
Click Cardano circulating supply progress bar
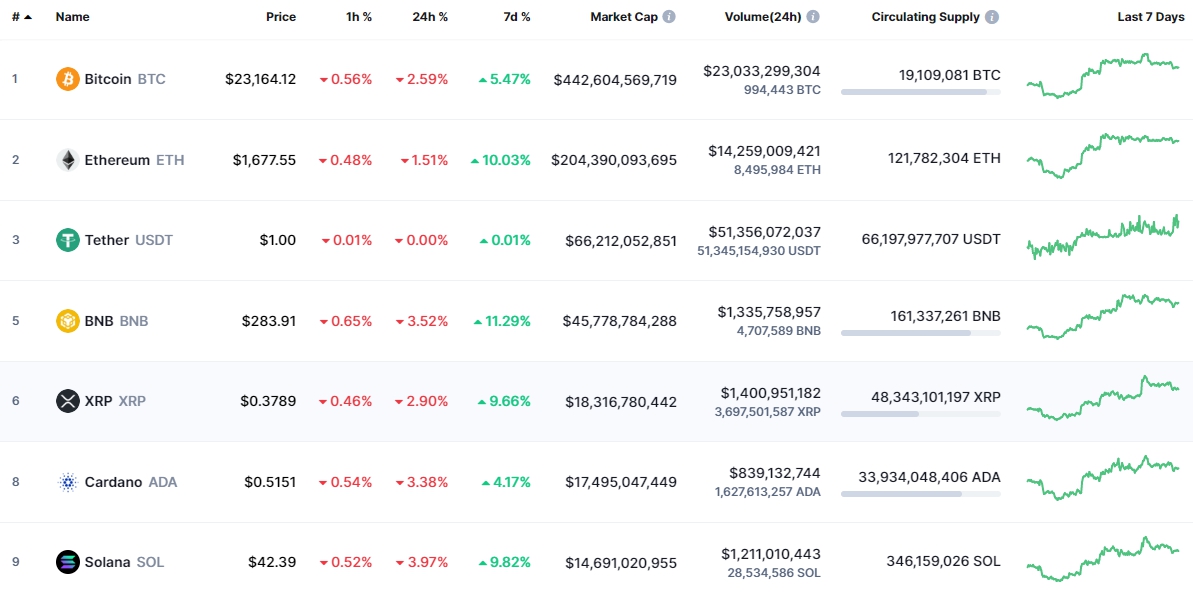tap(921, 494)
